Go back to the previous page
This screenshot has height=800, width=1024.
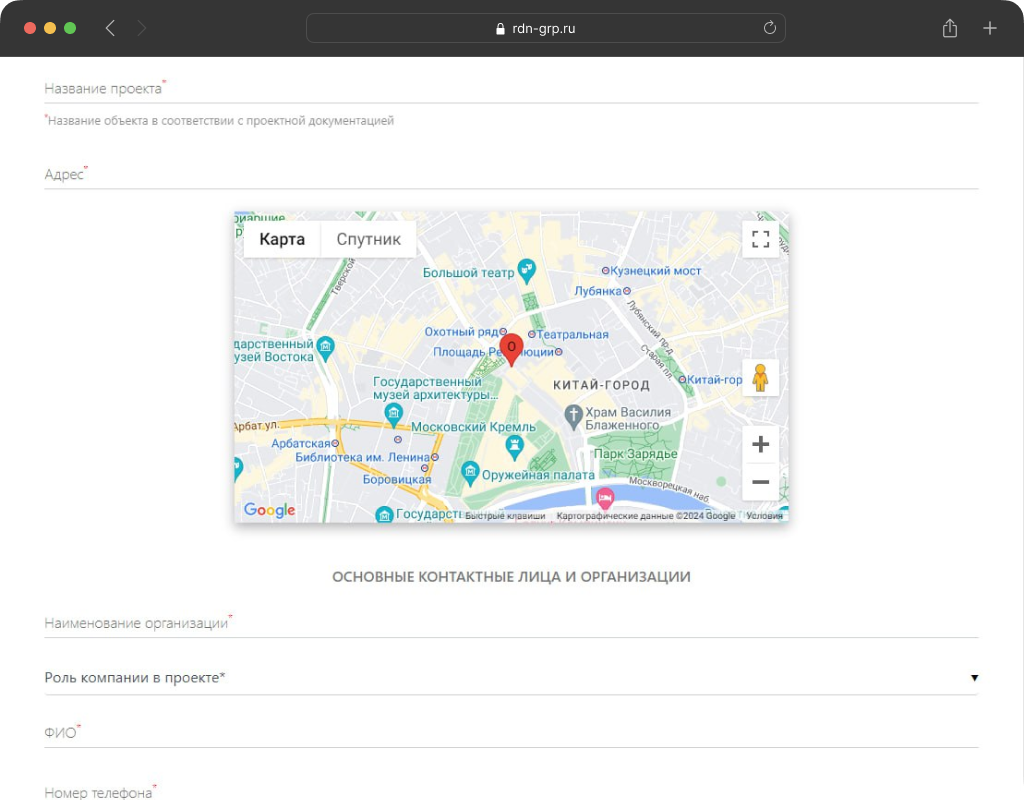[110, 28]
